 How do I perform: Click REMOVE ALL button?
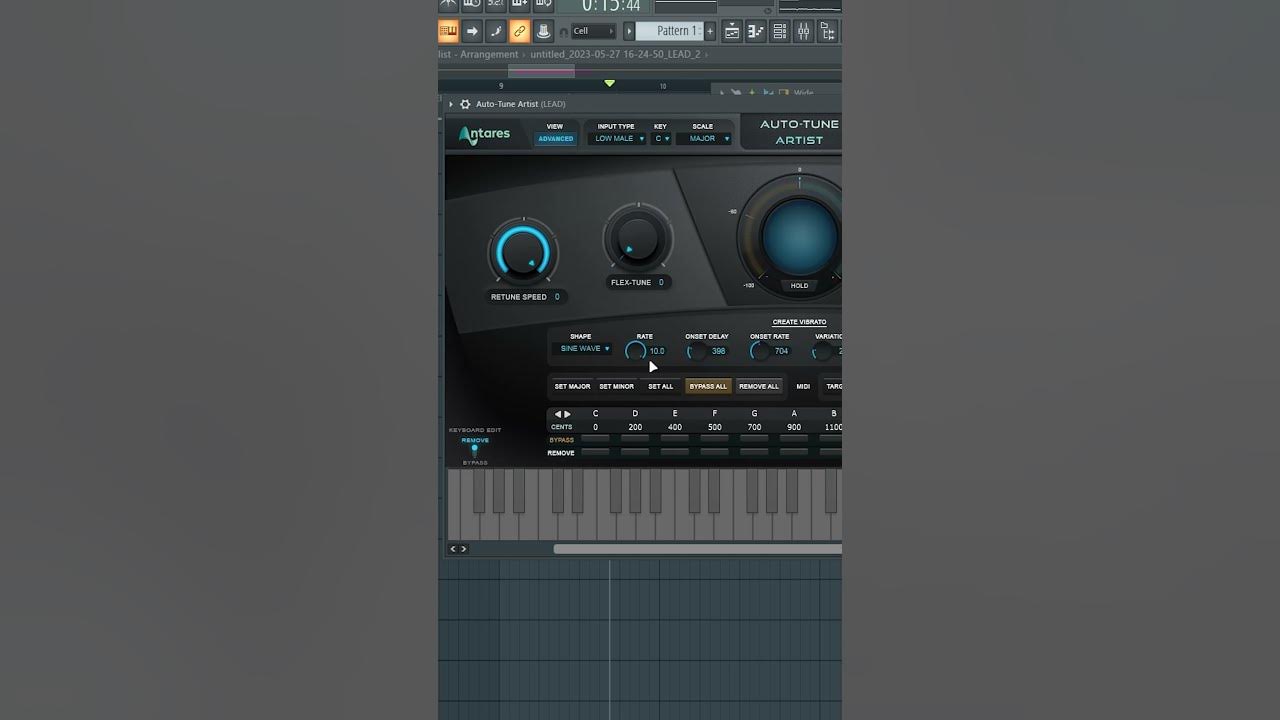coord(759,386)
